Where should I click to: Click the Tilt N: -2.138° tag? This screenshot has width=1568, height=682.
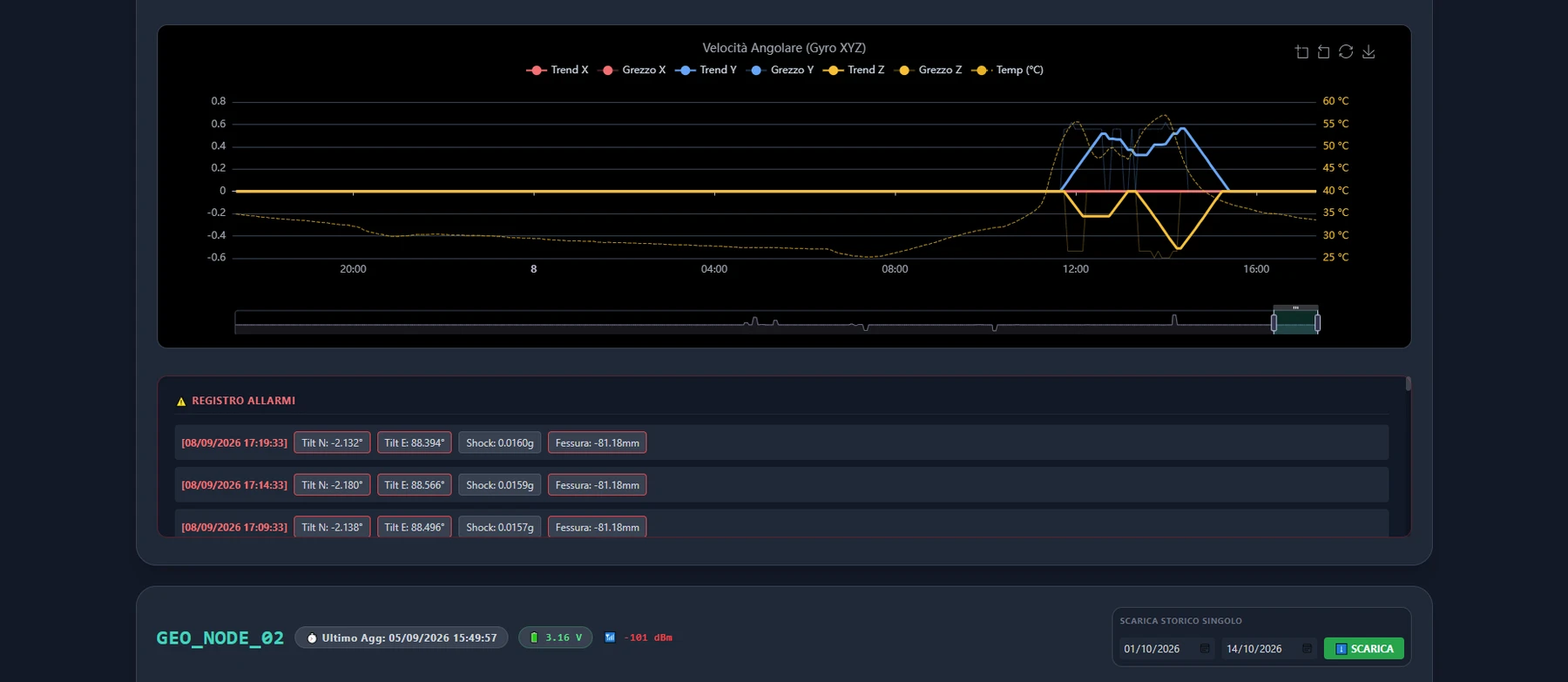click(332, 527)
